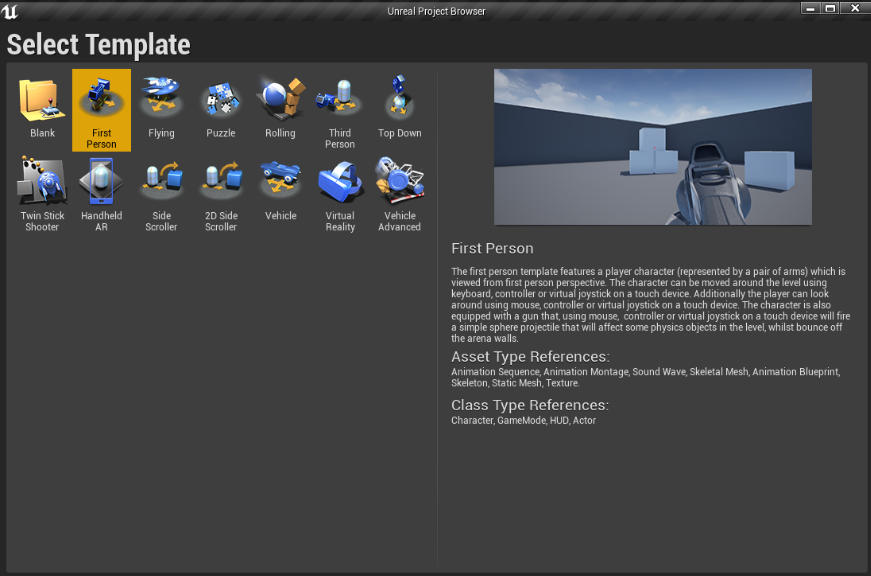Minimize the Unreal Project Browser window
This screenshot has height=576, width=871.
click(x=810, y=8)
